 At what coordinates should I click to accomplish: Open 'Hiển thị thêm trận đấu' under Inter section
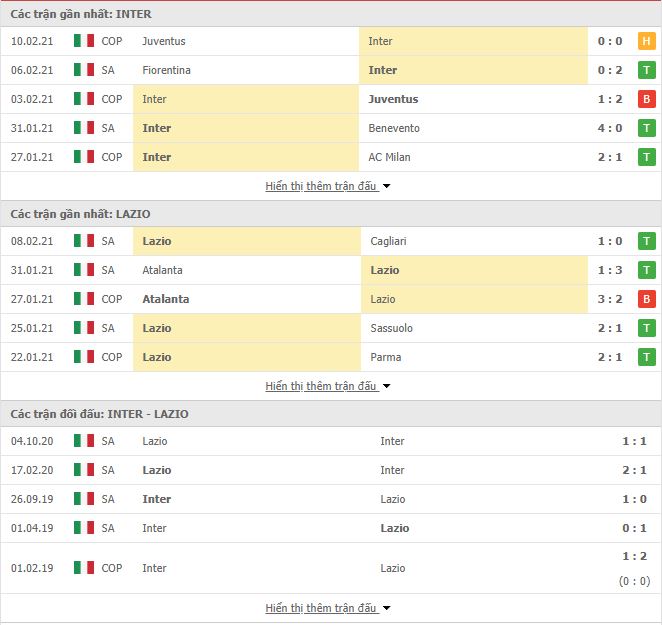[321, 186]
